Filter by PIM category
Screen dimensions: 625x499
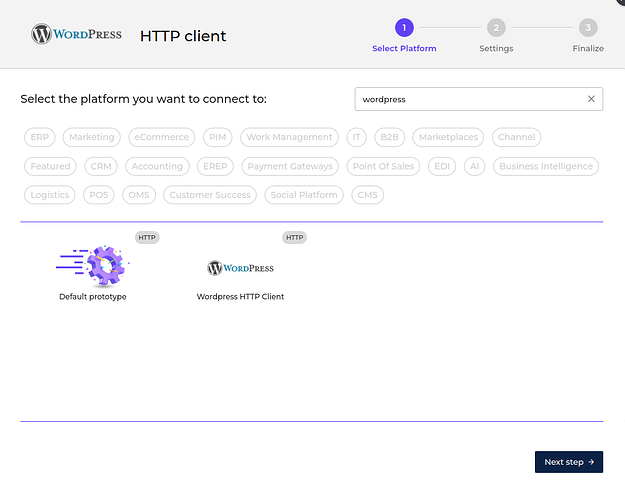point(218,137)
